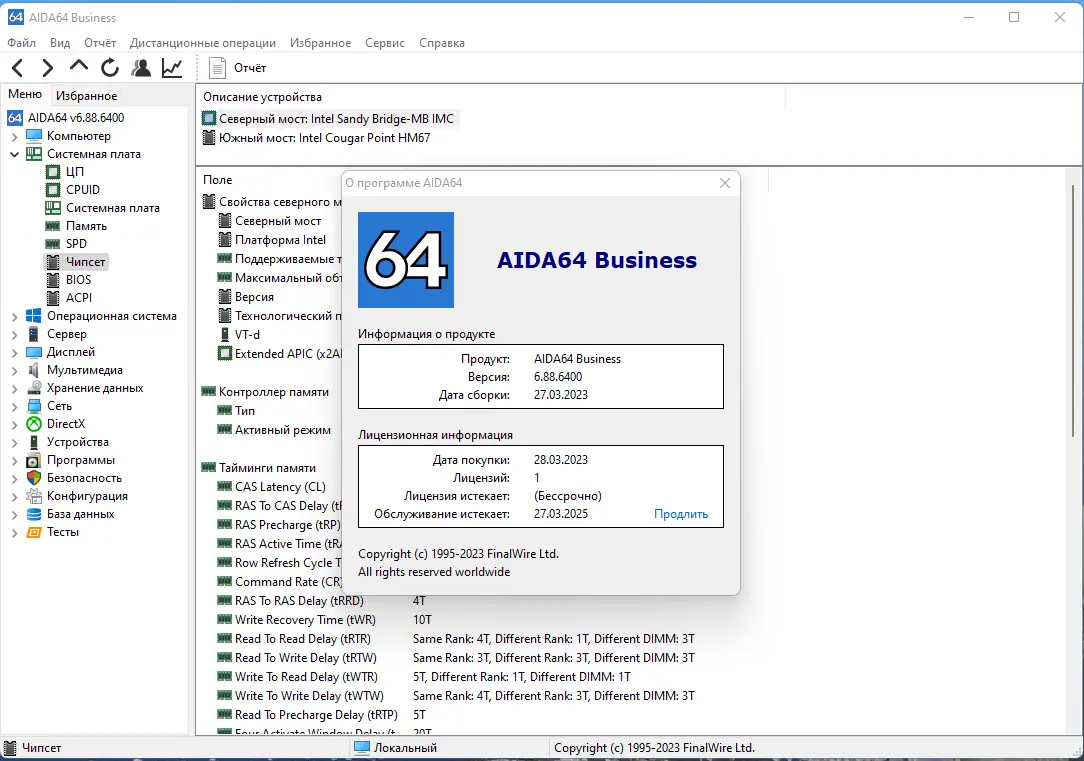Open the Дистанционные операции menu
Image resolution: width=1084 pixels, height=761 pixels.
click(203, 43)
